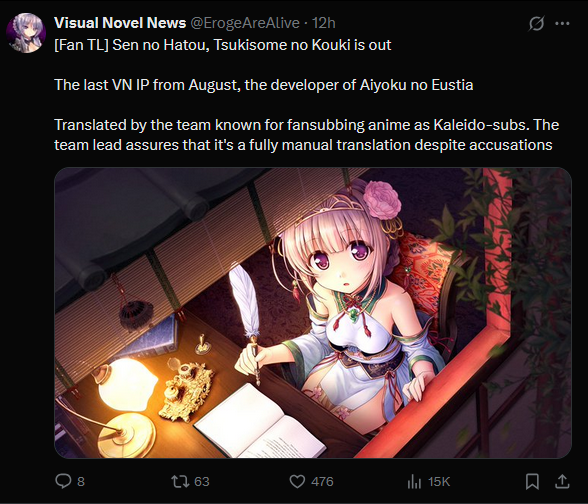Open the attached anime artwork image
588x504 pixels.
pyautogui.click(x=313, y=313)
